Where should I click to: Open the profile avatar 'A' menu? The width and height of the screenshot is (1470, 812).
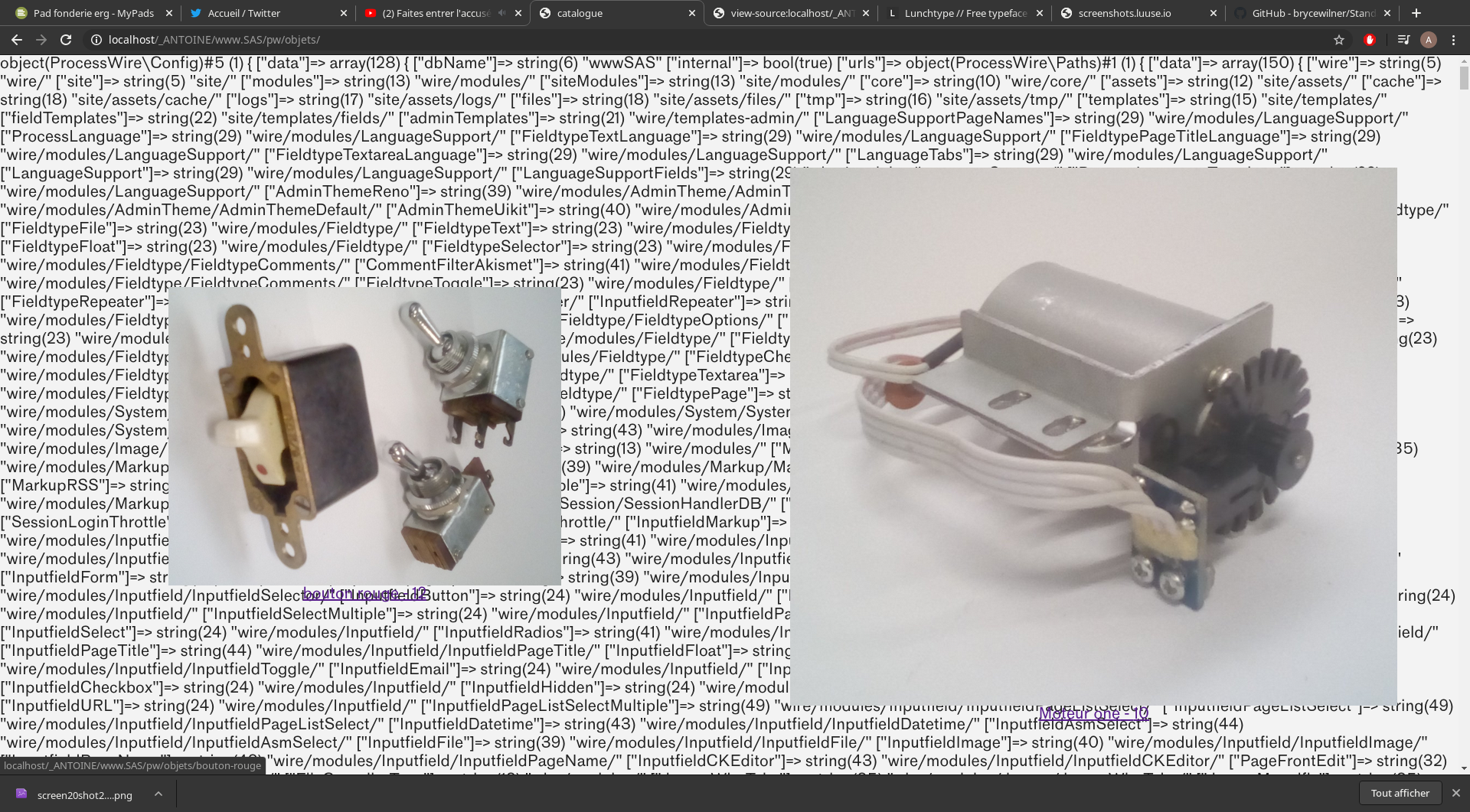(x=1428, y=40)
